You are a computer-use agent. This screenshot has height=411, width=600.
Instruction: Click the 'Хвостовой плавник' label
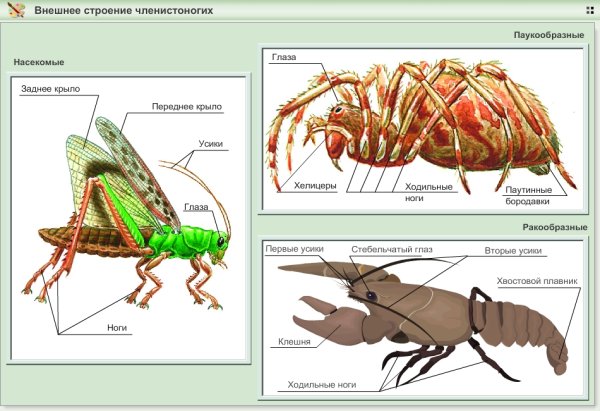click(x=537, y=280)
